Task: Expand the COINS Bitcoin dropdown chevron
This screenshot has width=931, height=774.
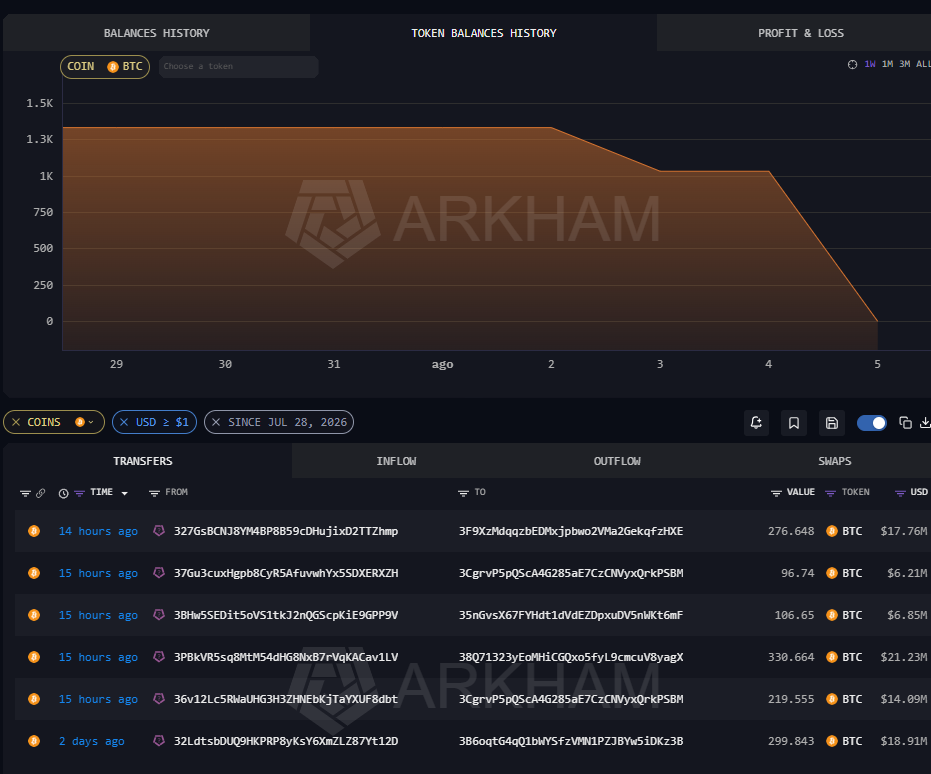Action: click(x=91, y=422)
